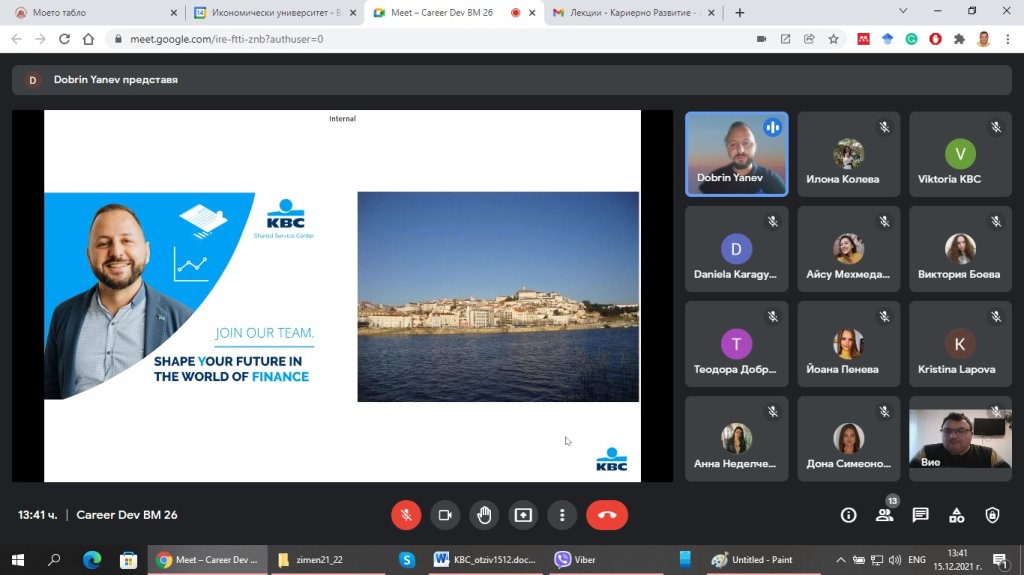The height and width of the screenshot is (575, 1024).
Task: Click Daniela Karagy... participant tile
Action: pos(737,249)
